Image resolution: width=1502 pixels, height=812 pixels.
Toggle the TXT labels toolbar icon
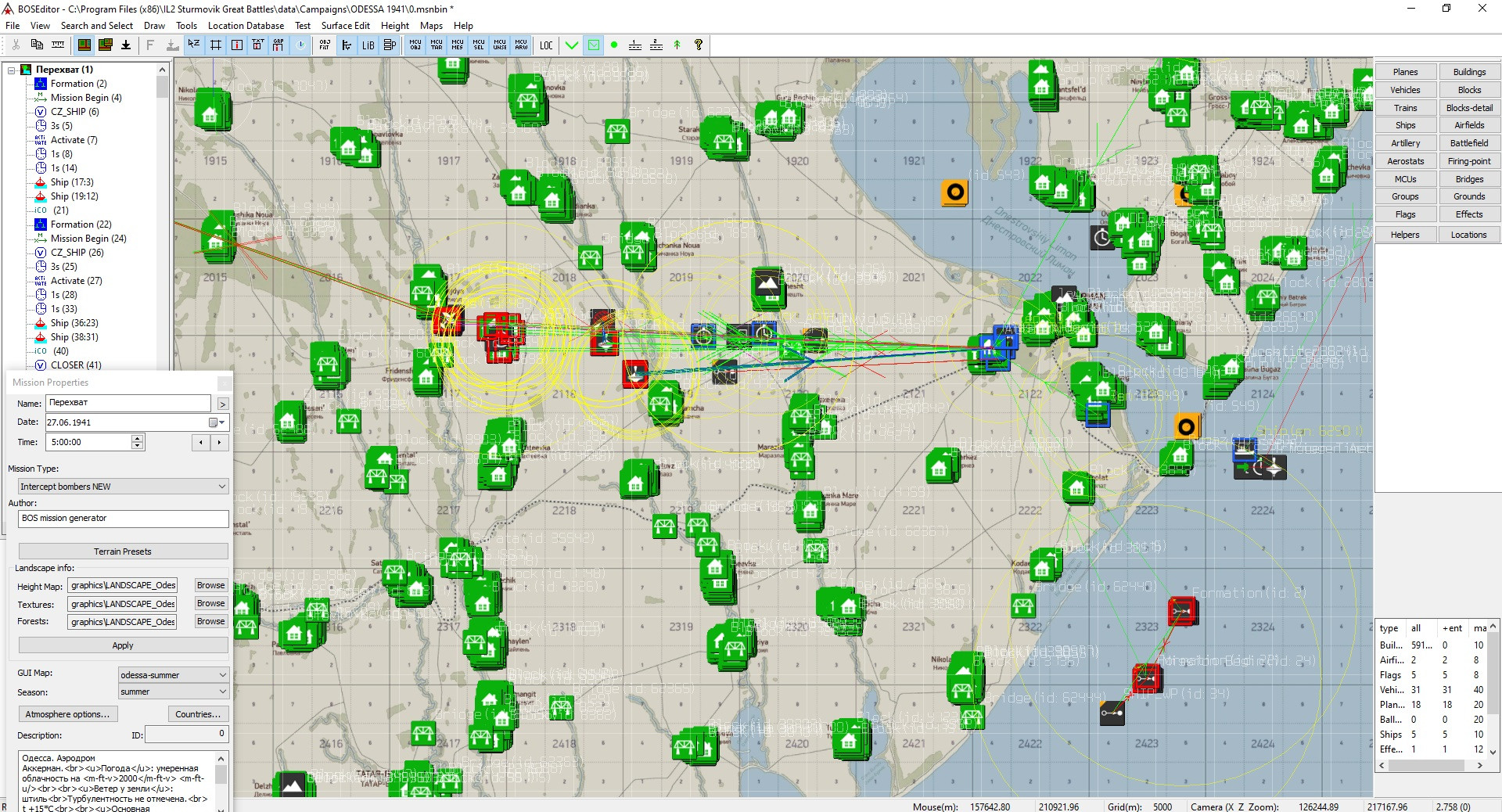(257, 45)
